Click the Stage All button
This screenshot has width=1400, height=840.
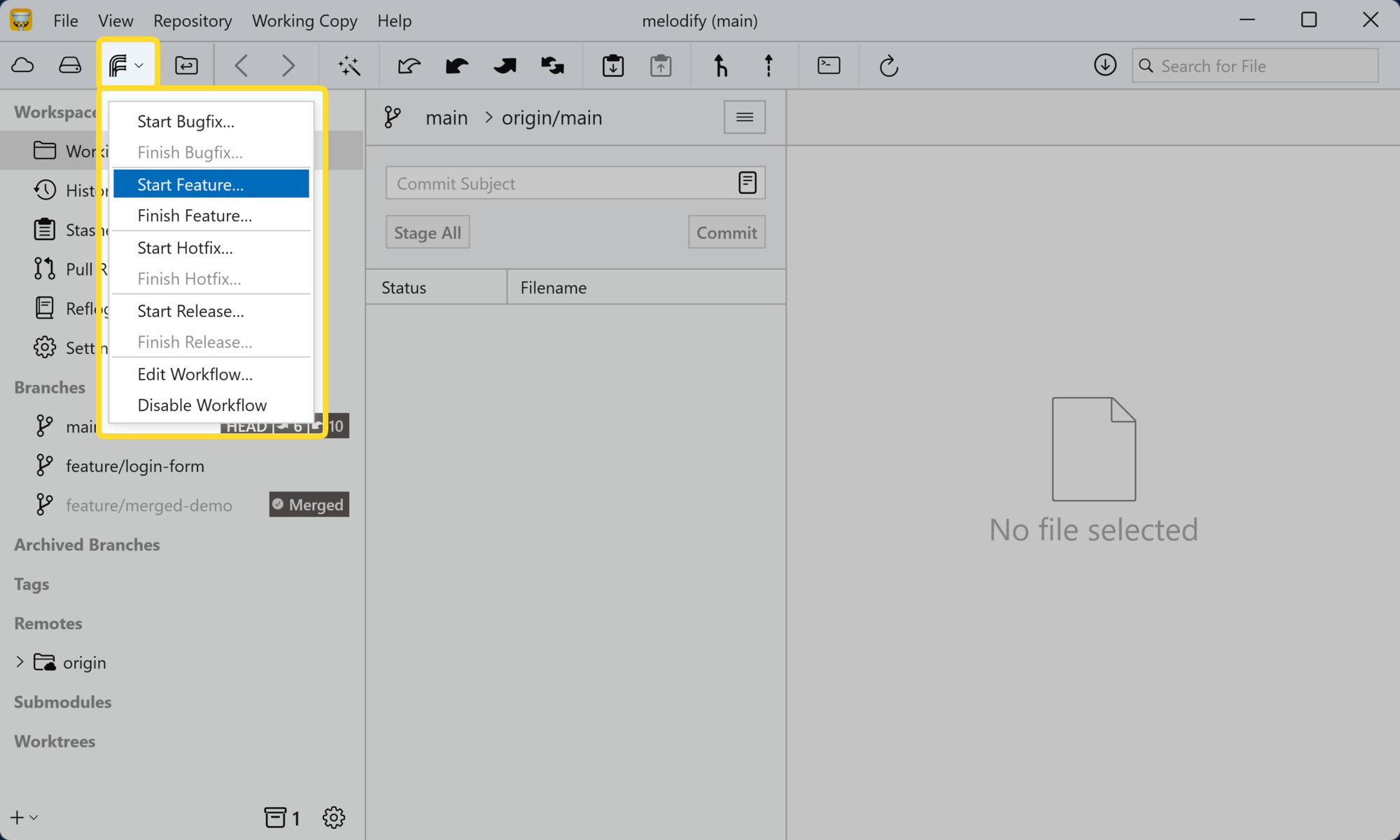pyautogui.click(x=428, y=232)
